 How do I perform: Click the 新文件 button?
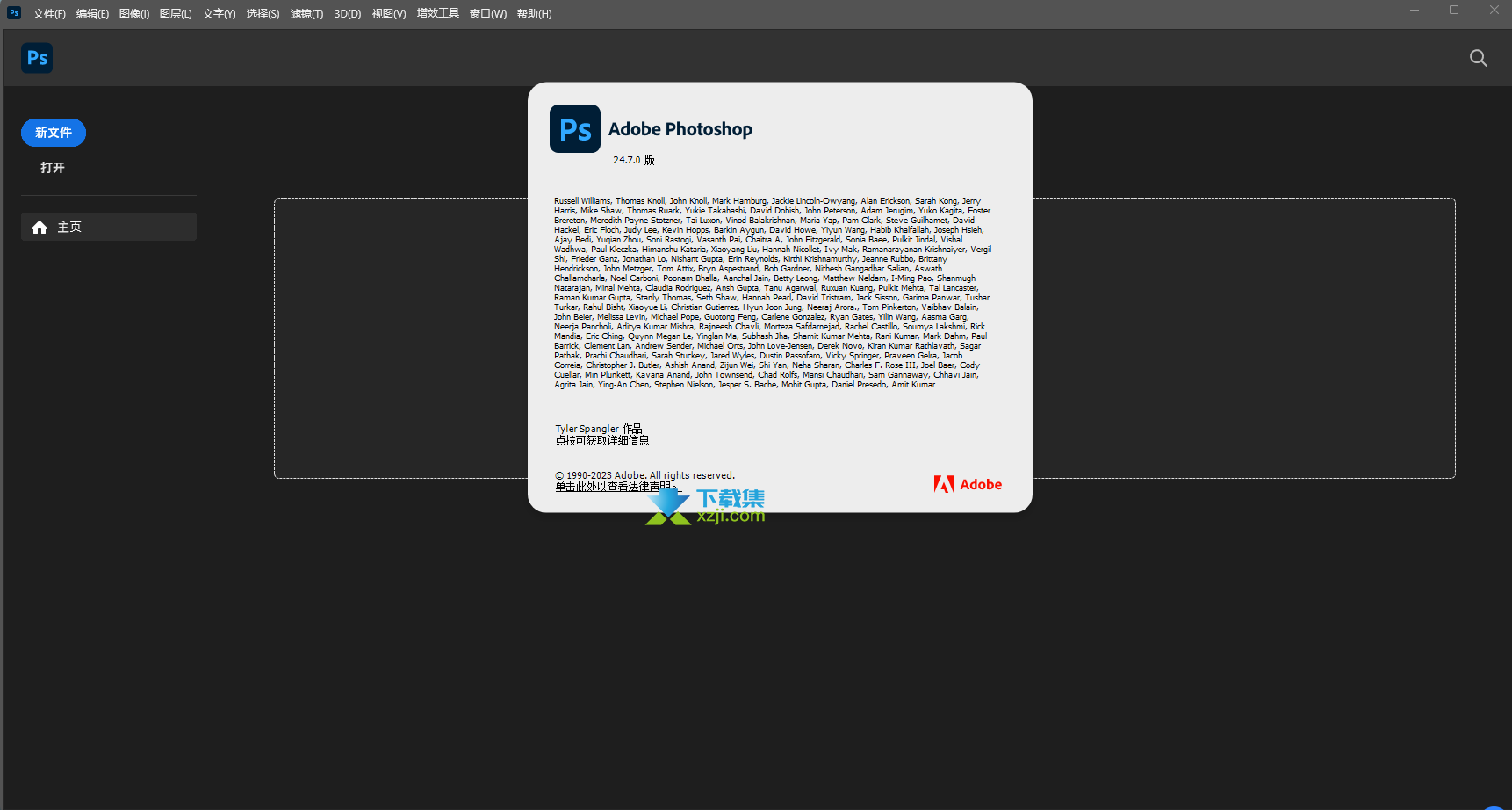54,133
